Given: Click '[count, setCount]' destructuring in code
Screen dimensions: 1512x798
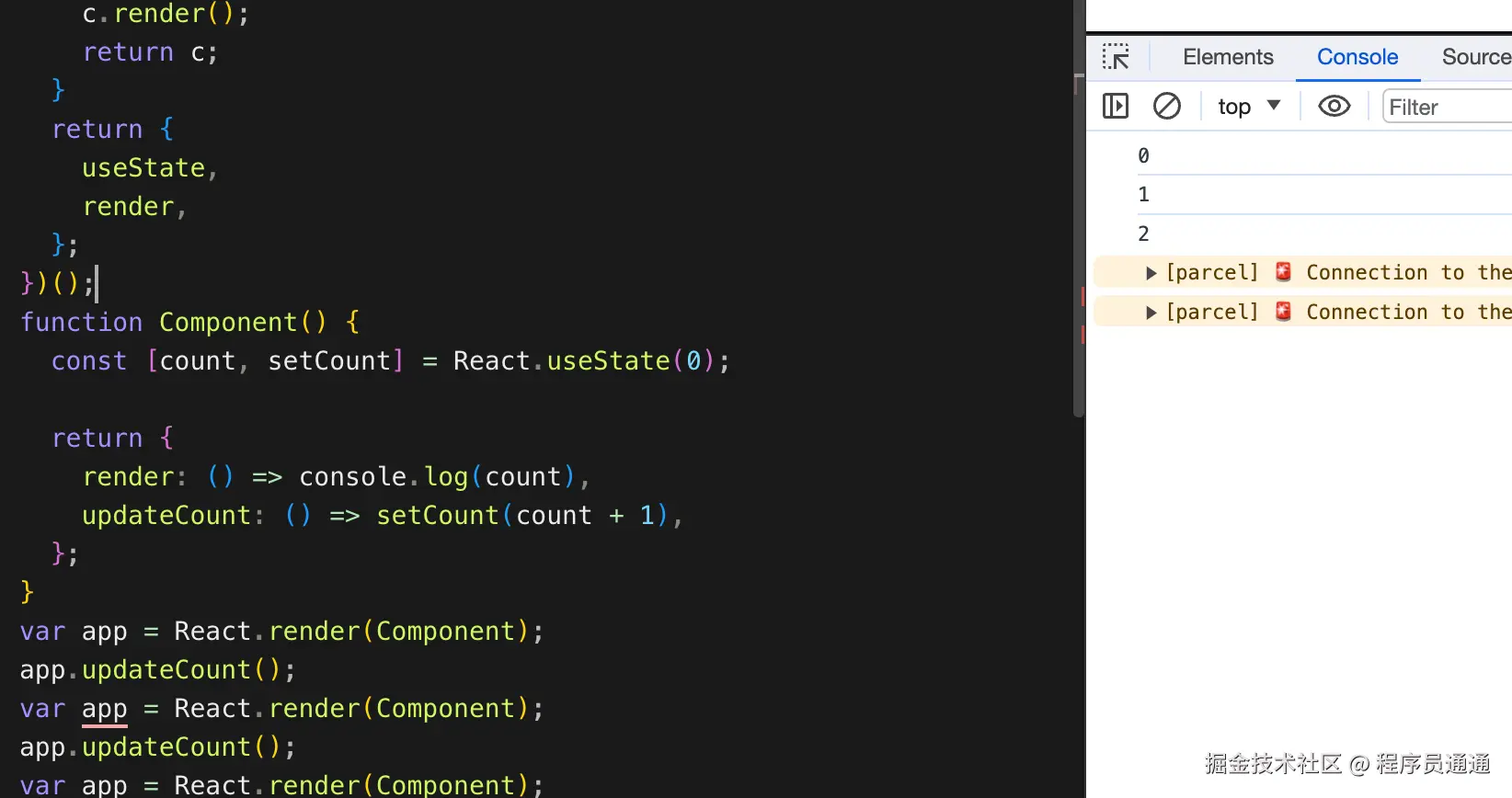Looking at the screenshot, I should 275,360.
